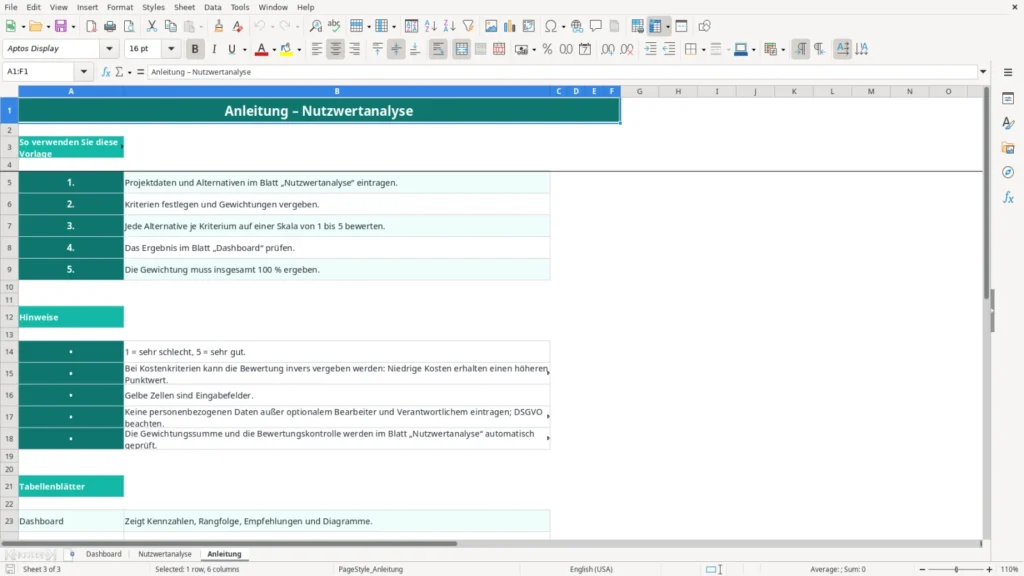
Task: Open the Sidebar Properties panel
Action: (x=1008, y=98)
